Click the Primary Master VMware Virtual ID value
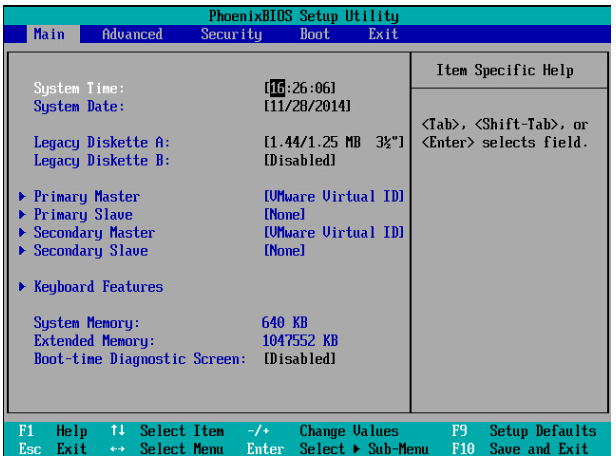 (334, 197)
